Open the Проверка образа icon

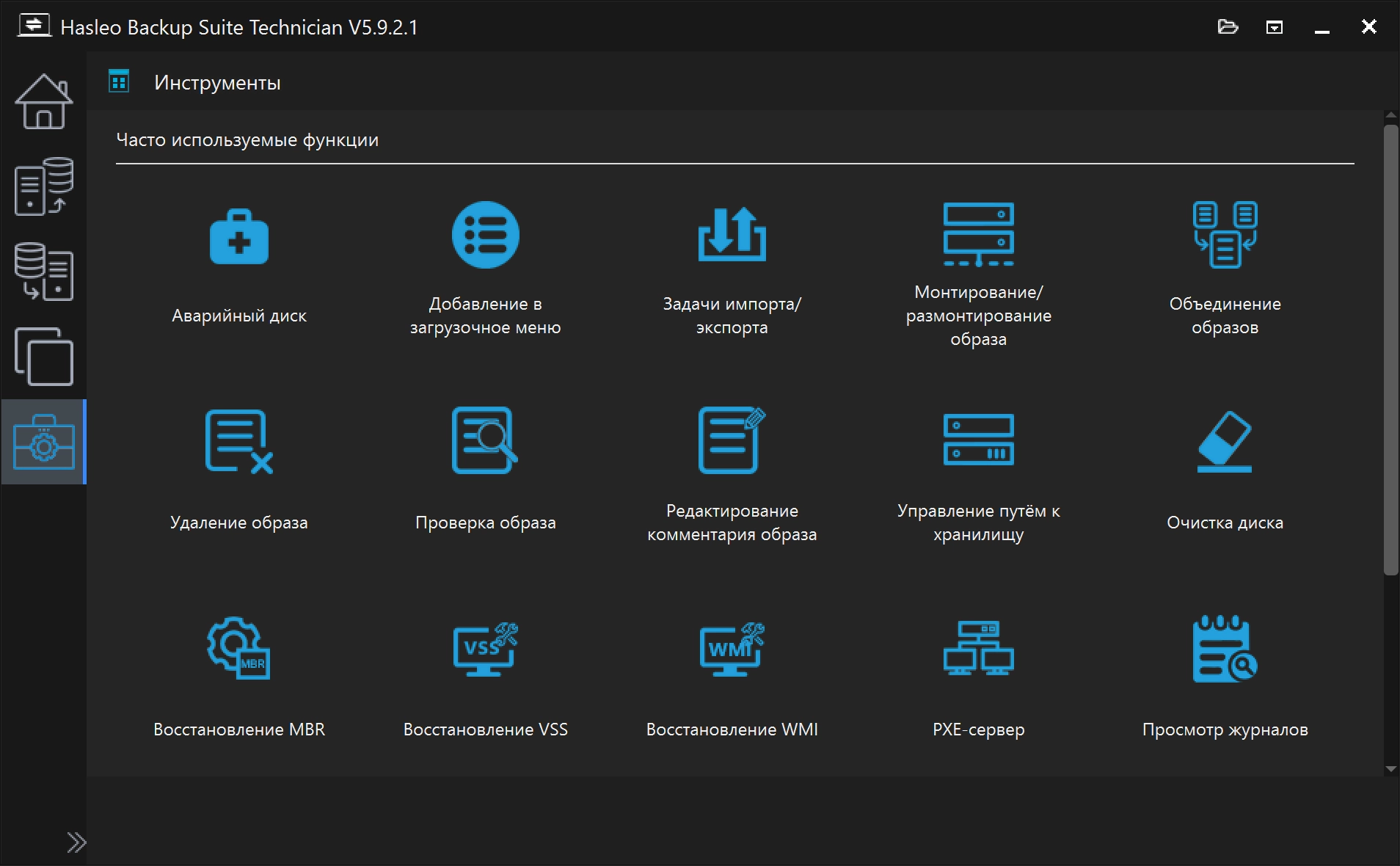tap(484, 440)
